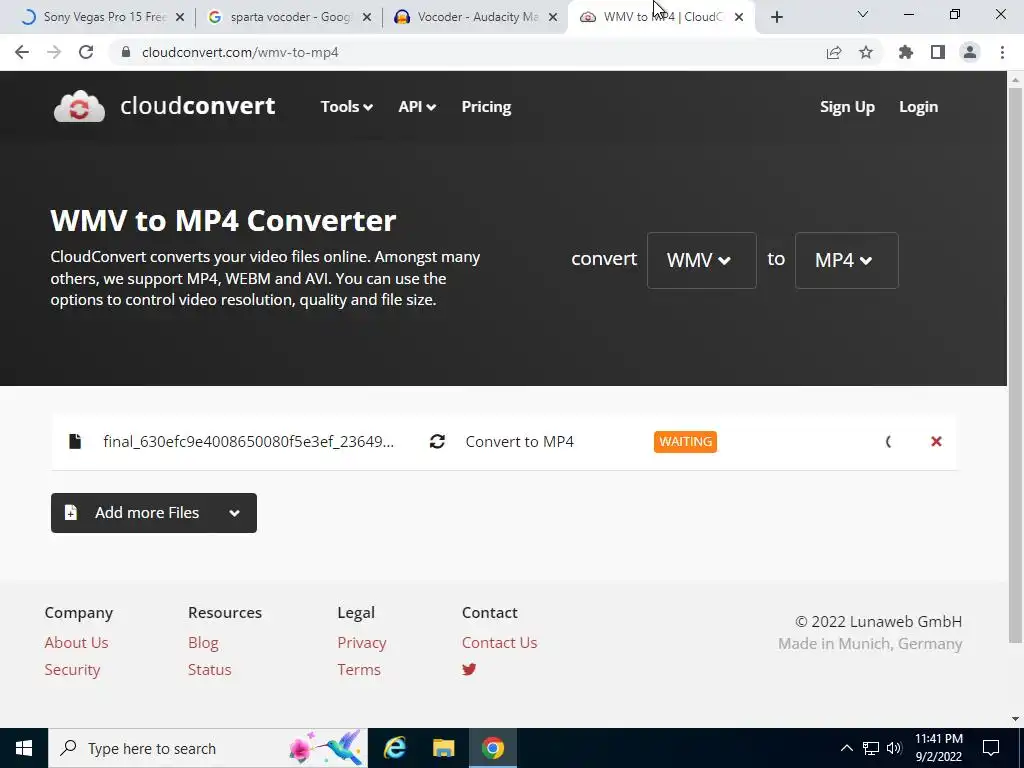Viewport: 1024px width, 768px height.
Task: Open a new browser tab
Action: tap(776, 18)
